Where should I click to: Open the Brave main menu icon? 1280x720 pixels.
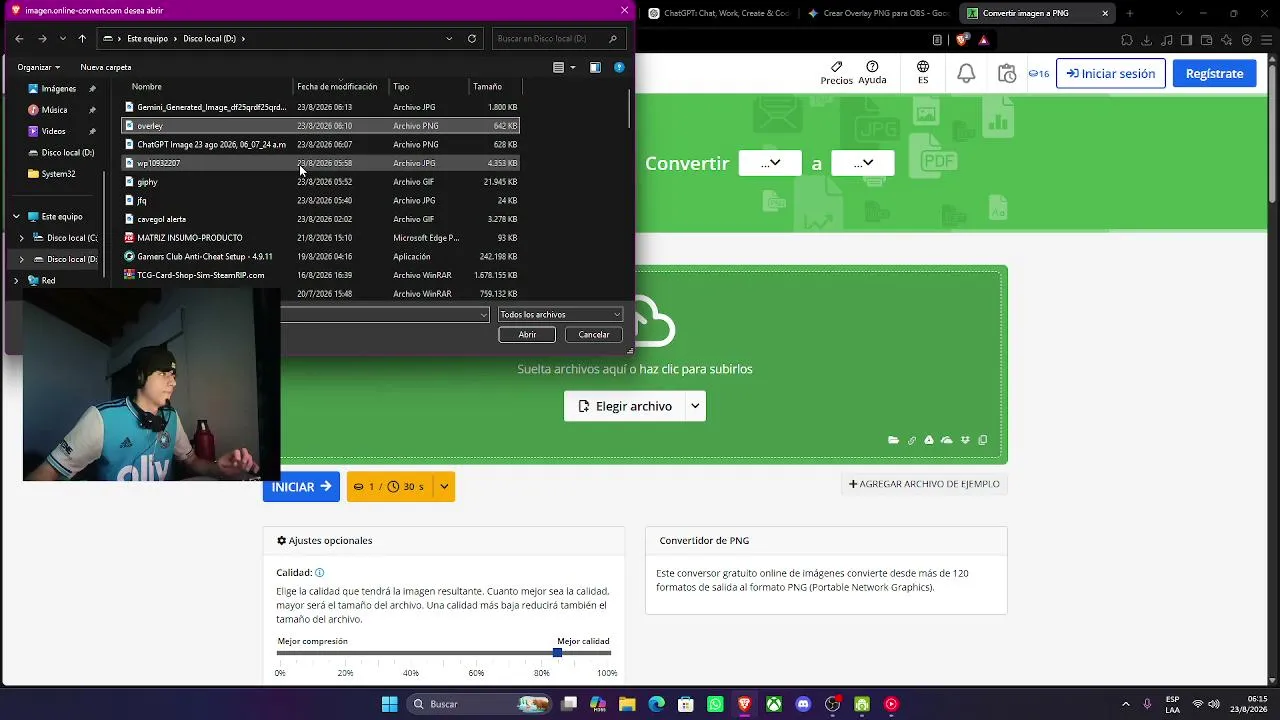pyautogui.click(x=1265, y=40)
